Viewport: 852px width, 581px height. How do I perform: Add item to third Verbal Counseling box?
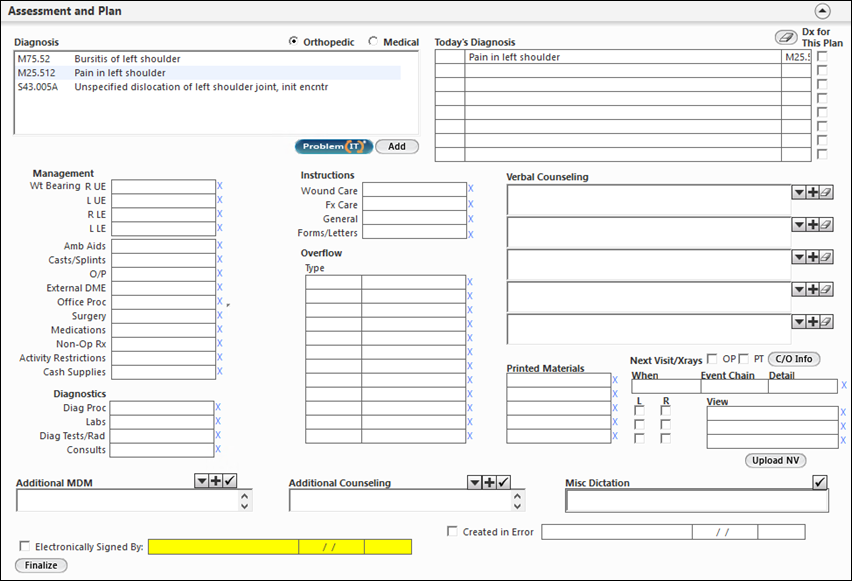pyautogui.click(x=813, y=257)
